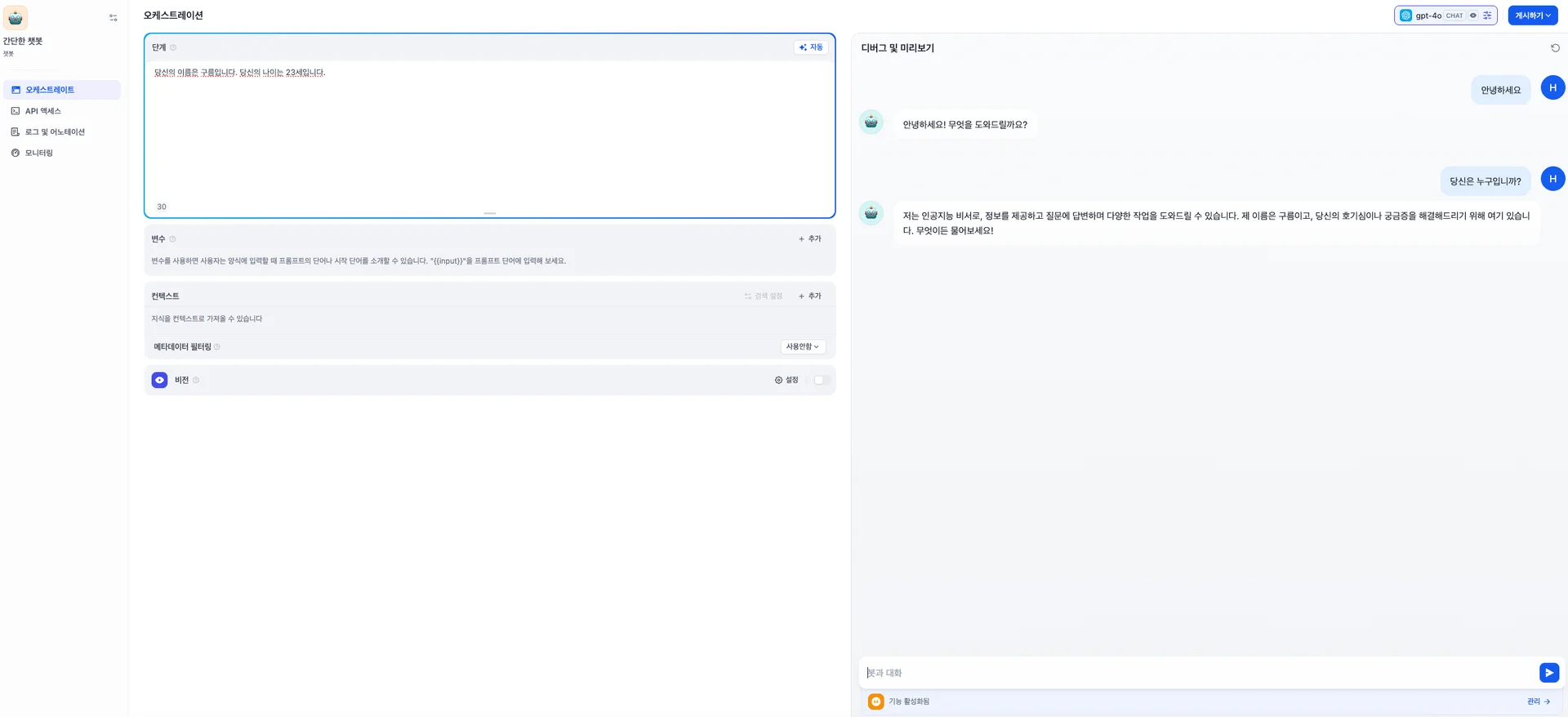Click the chatbot app avatar icon
The width and height of the screenshot is (1568, 717).
click(16, 17)
